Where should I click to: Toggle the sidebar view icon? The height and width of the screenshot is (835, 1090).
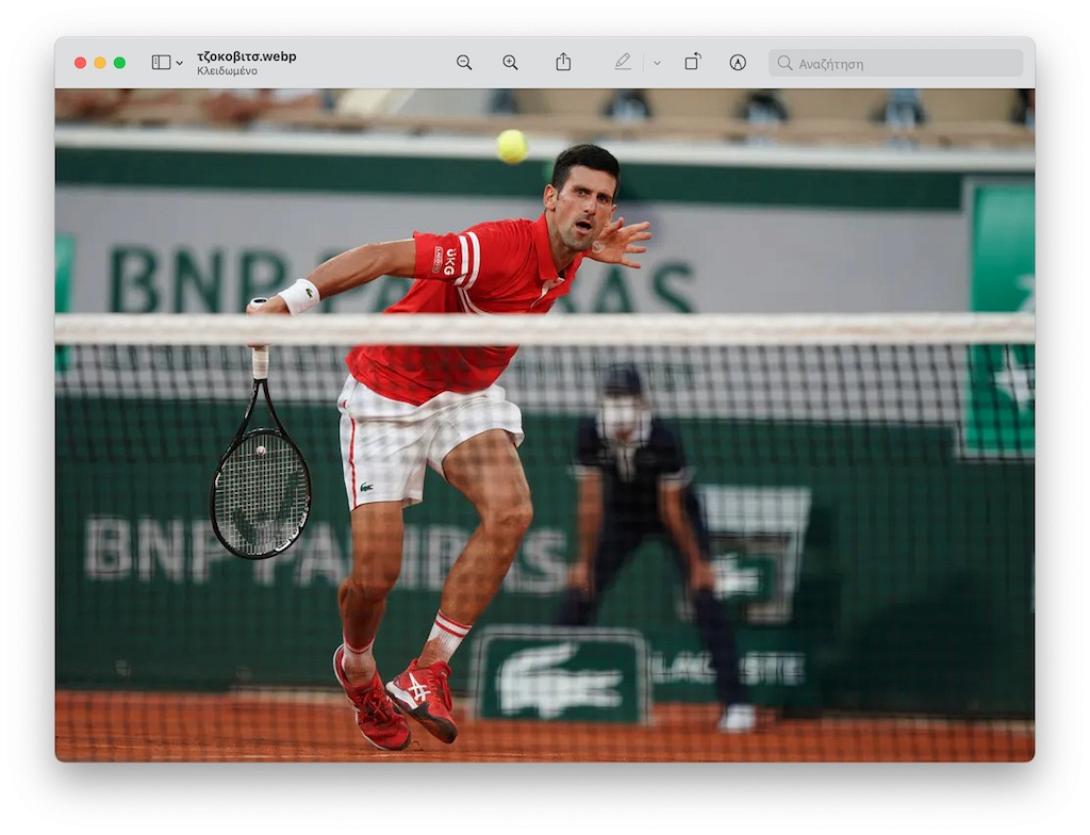coord(161,62)
